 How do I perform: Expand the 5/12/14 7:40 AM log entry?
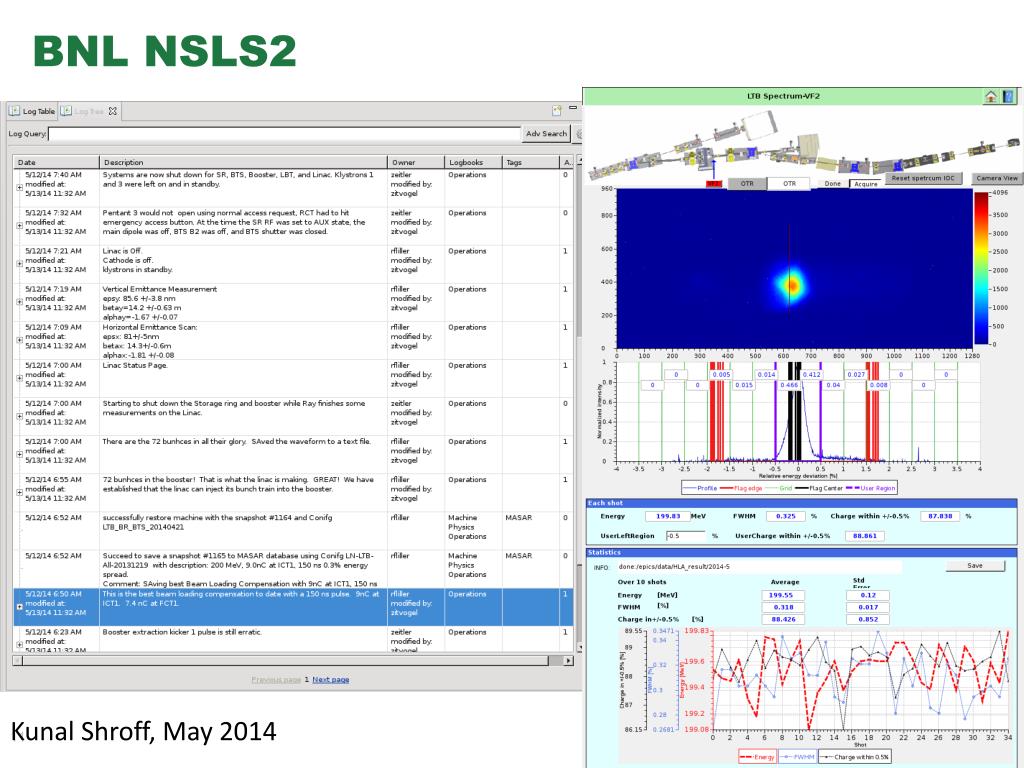[20, 187]
